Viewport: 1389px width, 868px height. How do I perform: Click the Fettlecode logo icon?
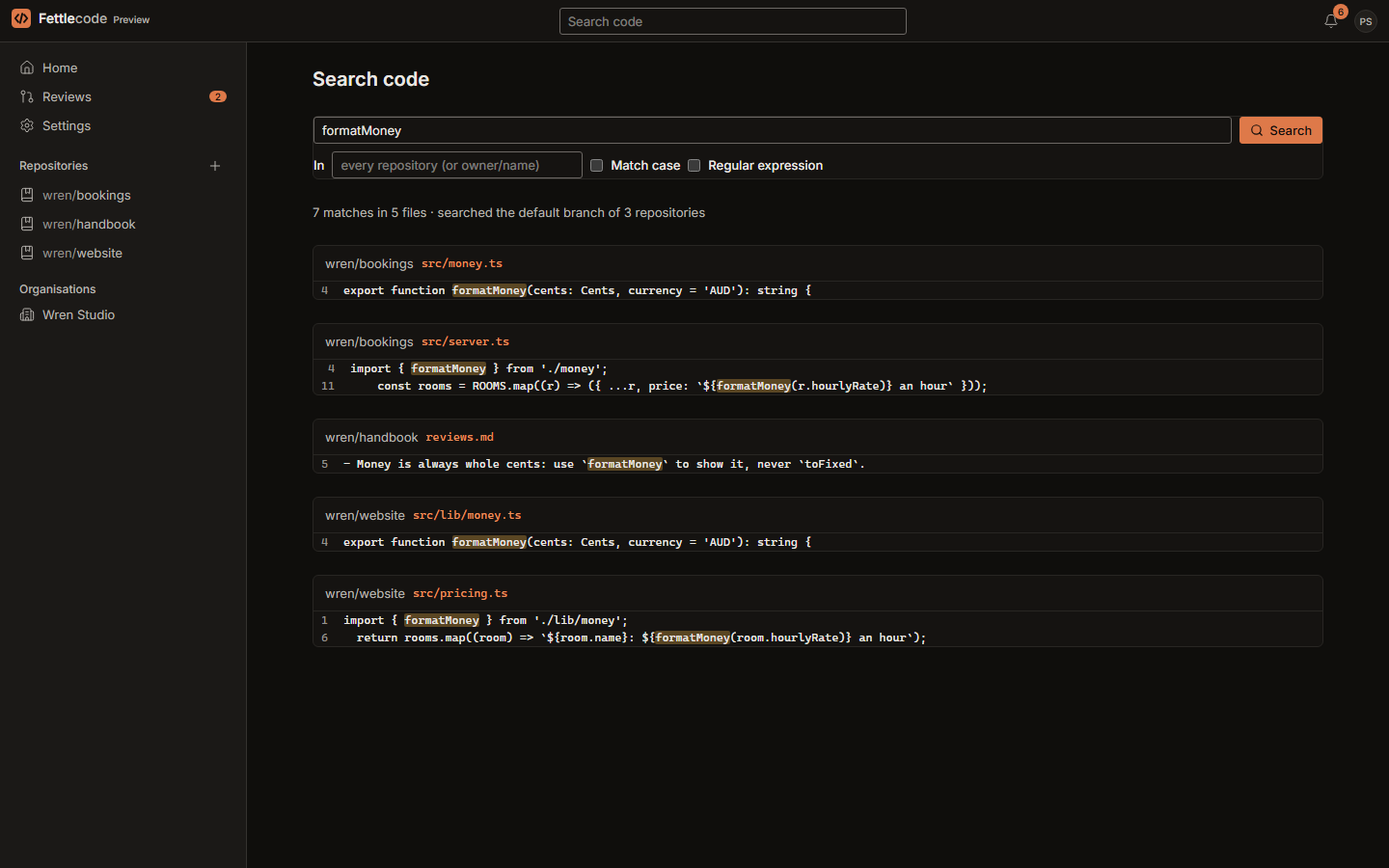21,18
